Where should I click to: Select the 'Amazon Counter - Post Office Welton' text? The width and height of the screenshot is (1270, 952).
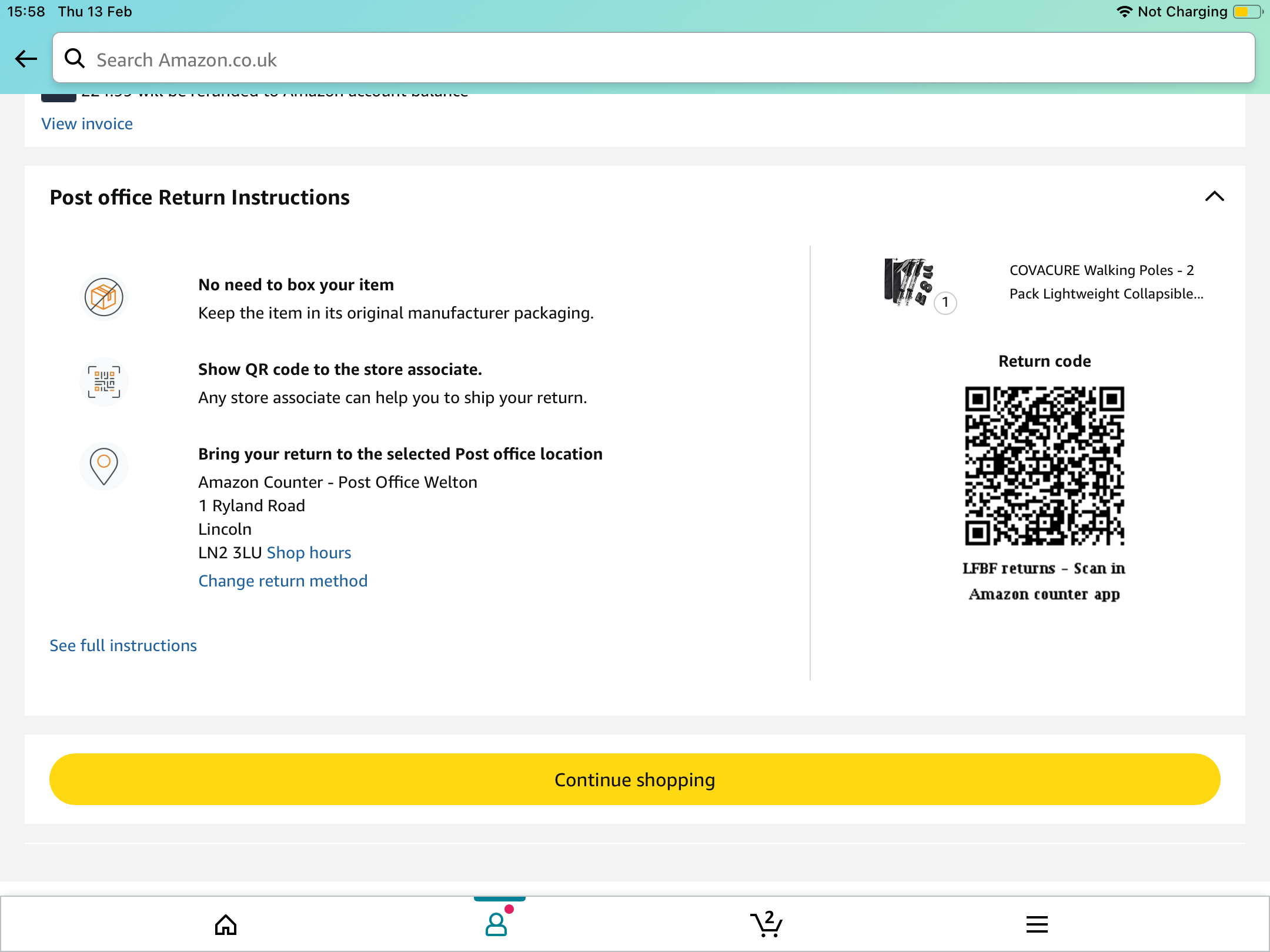click(x=337, y=482)
